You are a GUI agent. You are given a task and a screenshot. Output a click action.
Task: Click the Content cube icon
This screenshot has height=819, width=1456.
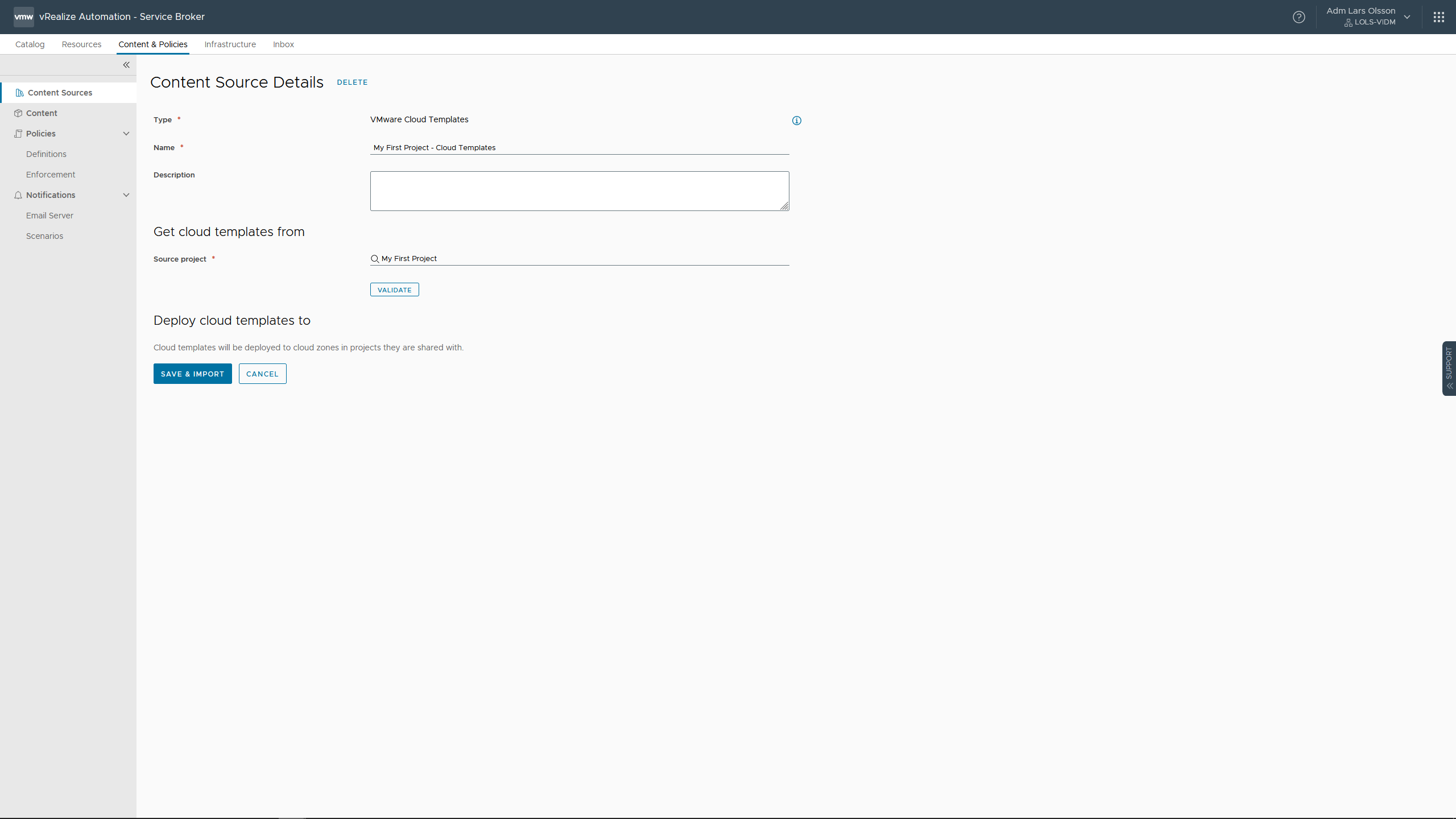[18, 113]
